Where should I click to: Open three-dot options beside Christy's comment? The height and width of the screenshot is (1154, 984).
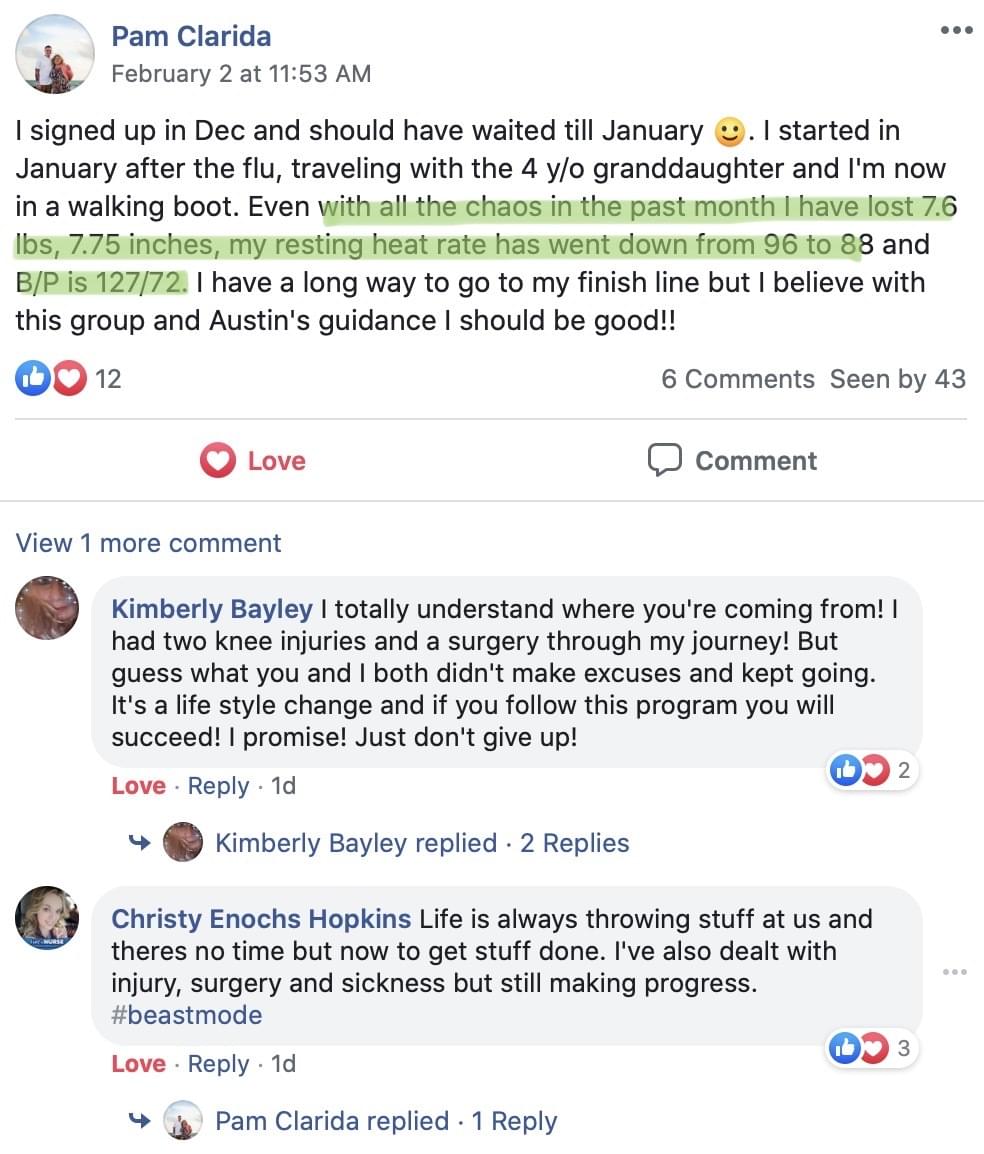[955, 972]
